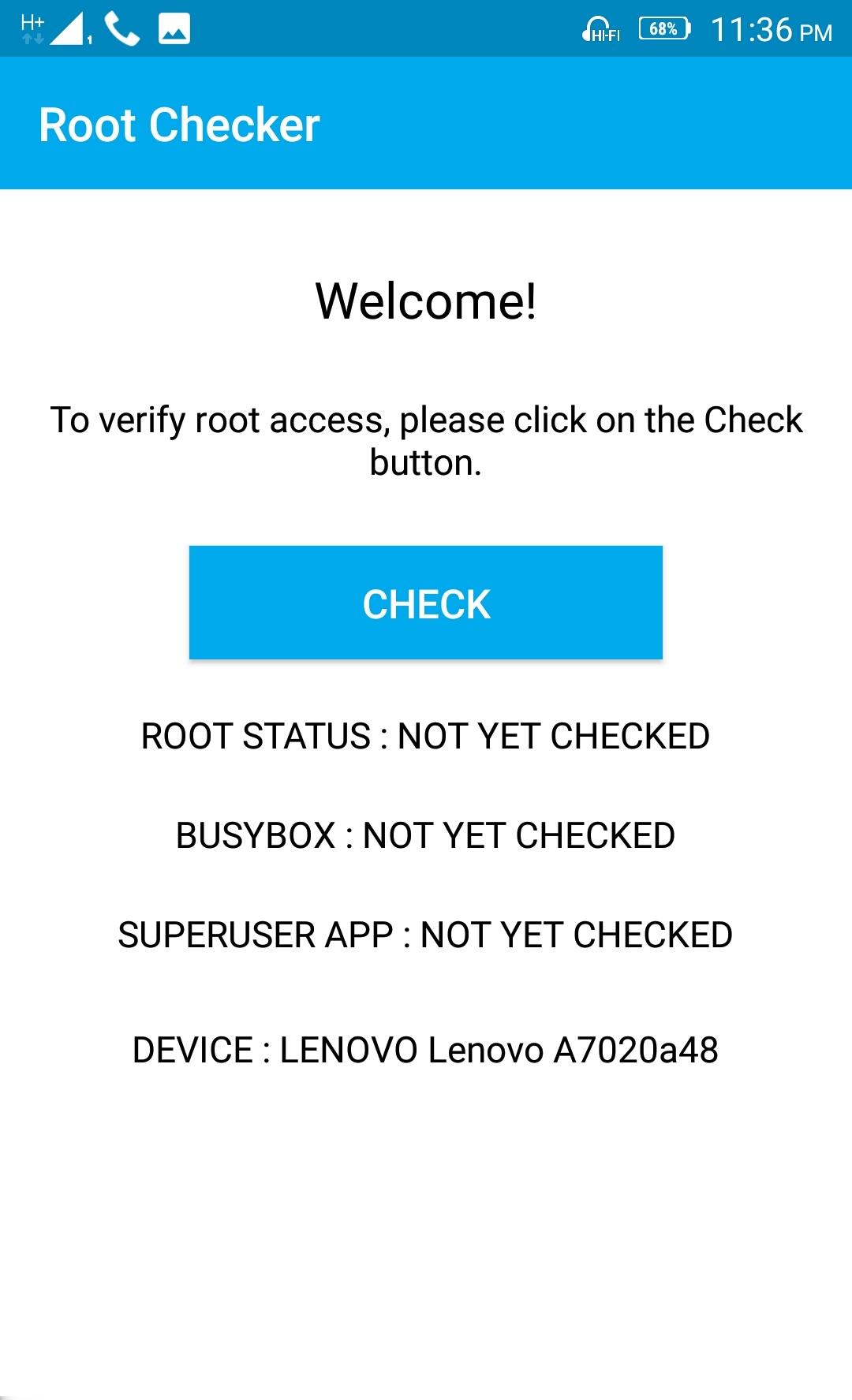Tap the Welcome! heading

click(426, 301)
